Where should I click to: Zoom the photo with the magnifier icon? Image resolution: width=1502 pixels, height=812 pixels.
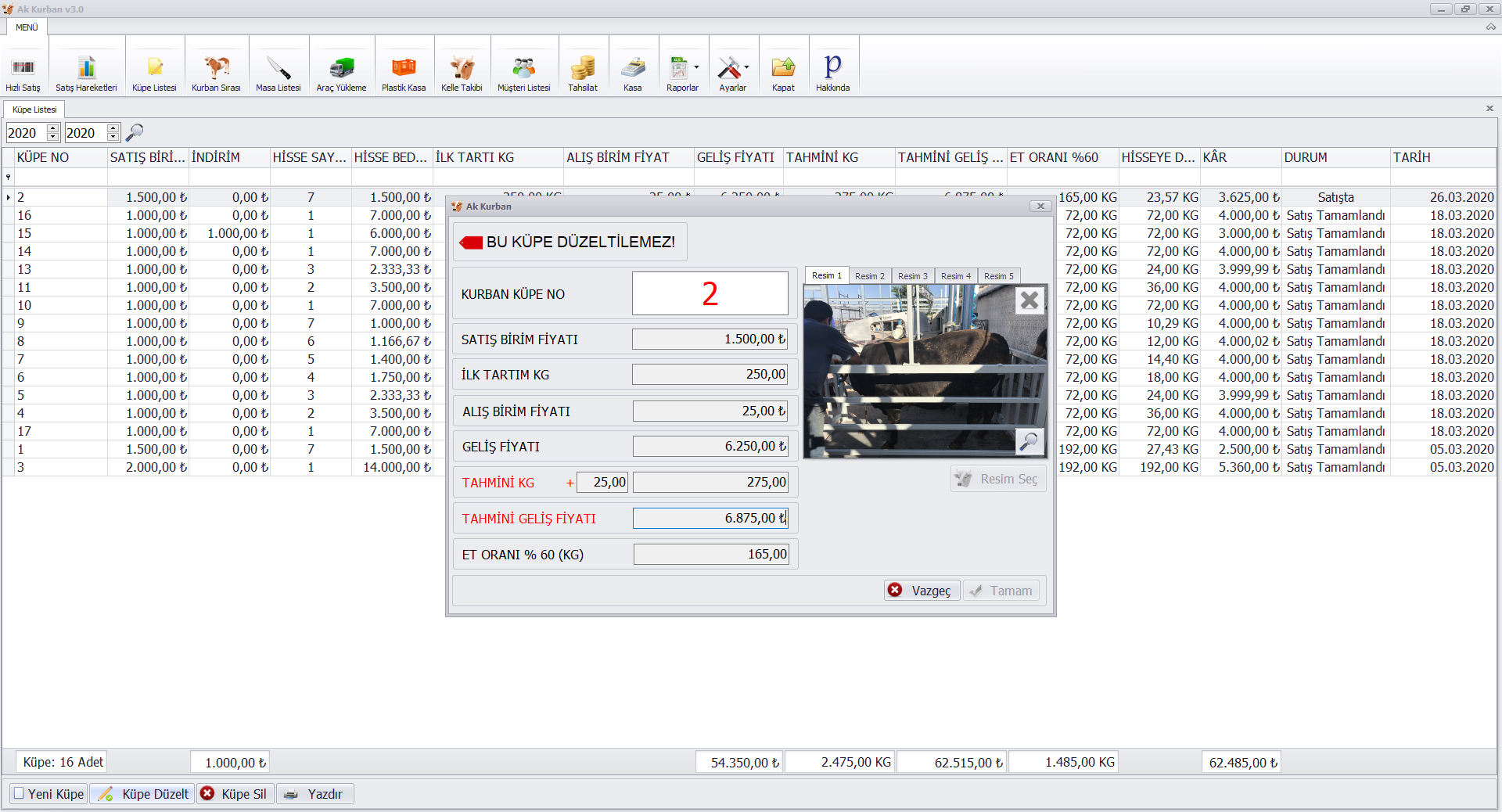(x=1029, y=441)
